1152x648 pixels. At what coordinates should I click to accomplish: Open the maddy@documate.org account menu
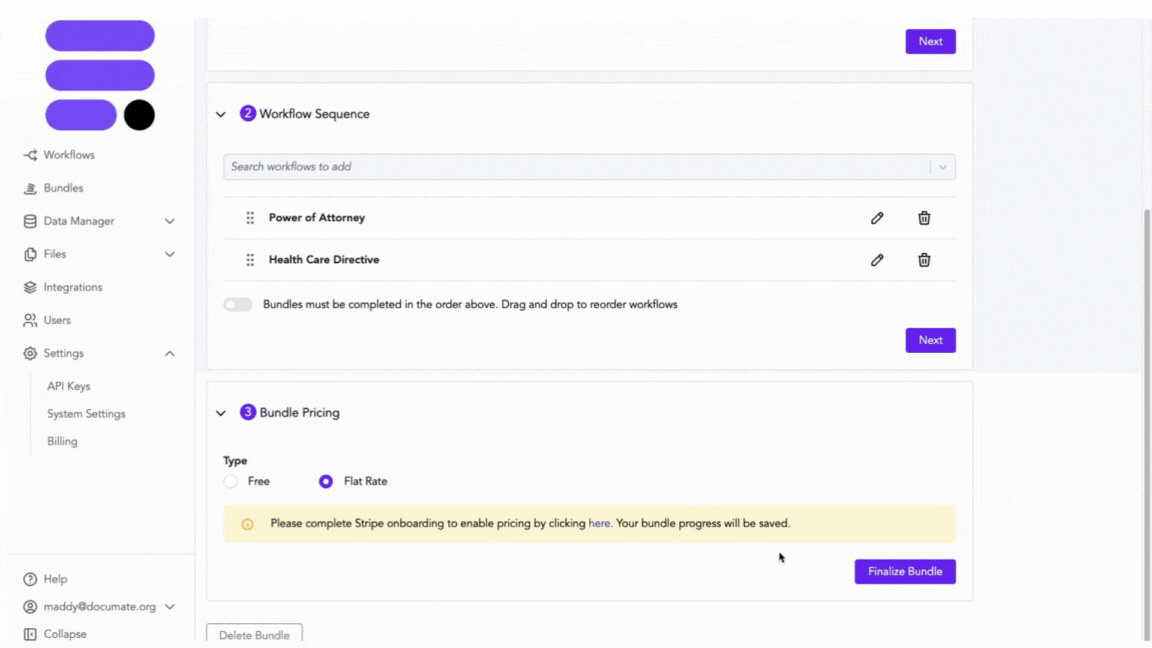pos(100,607)
